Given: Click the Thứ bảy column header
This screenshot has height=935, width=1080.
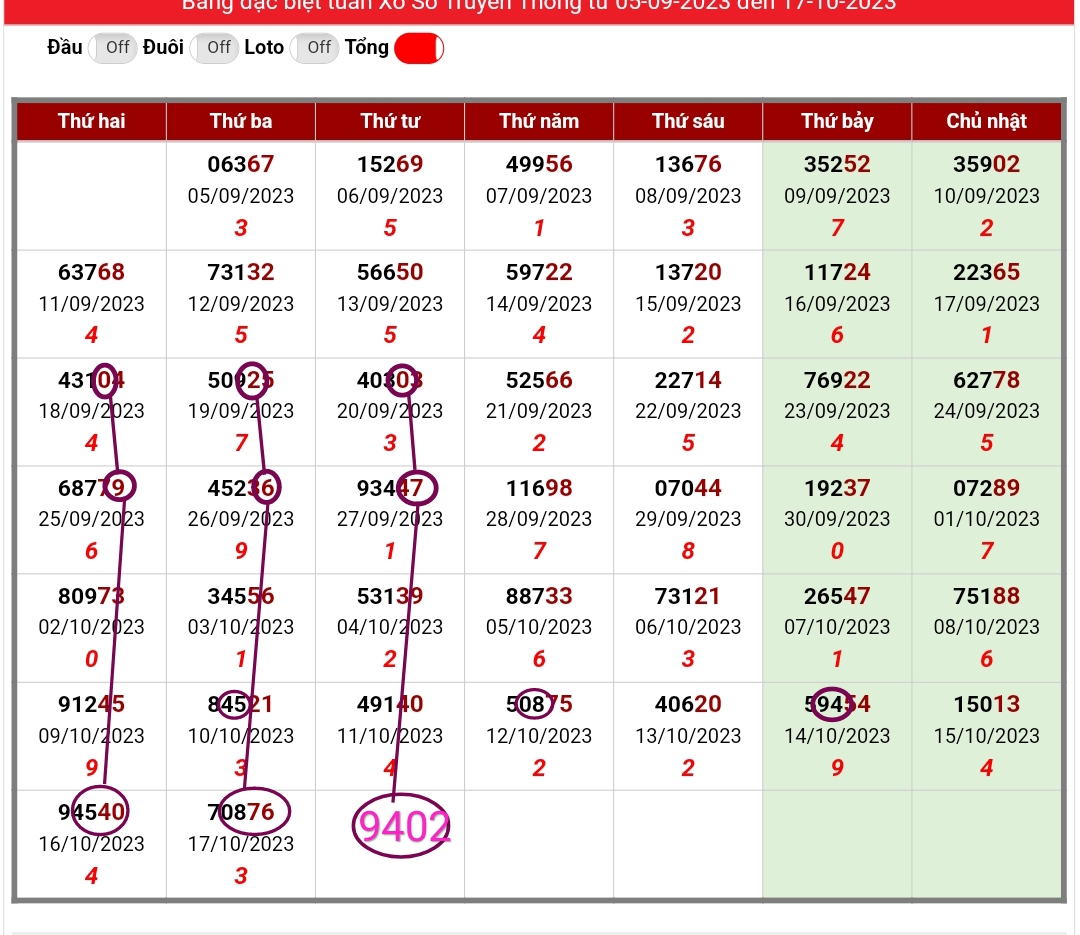Looking at the screenshot, I should 837,121.
